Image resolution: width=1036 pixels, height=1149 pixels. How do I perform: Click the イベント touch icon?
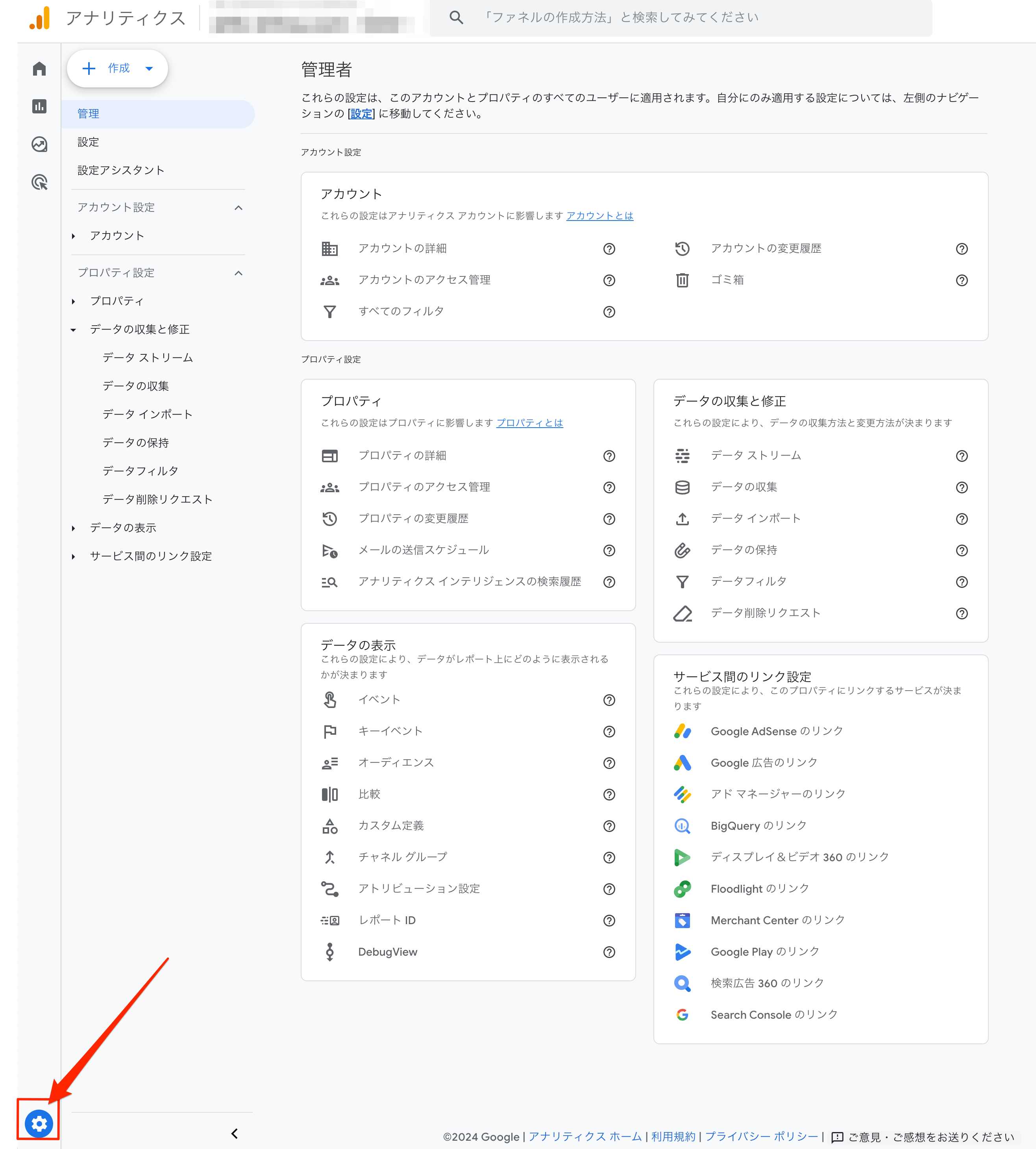coord(329,700)
